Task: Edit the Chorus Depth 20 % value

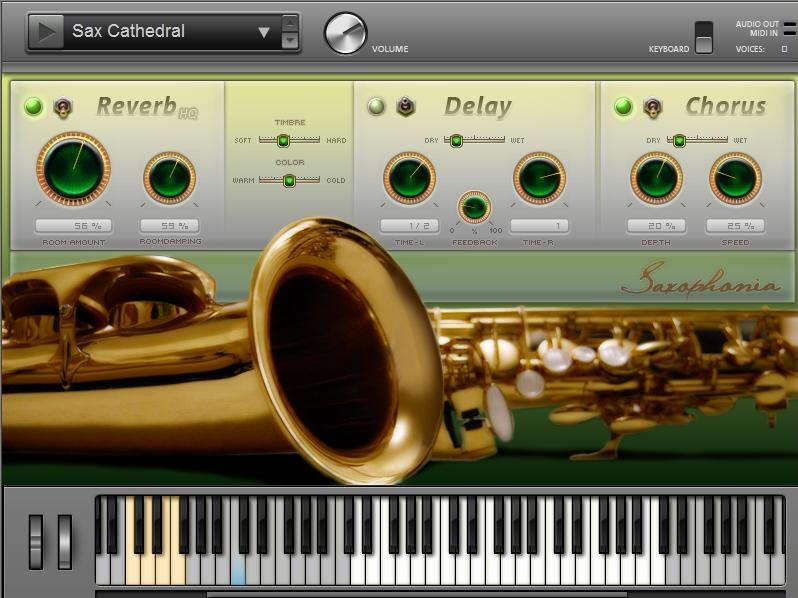Action: [657, 225]
